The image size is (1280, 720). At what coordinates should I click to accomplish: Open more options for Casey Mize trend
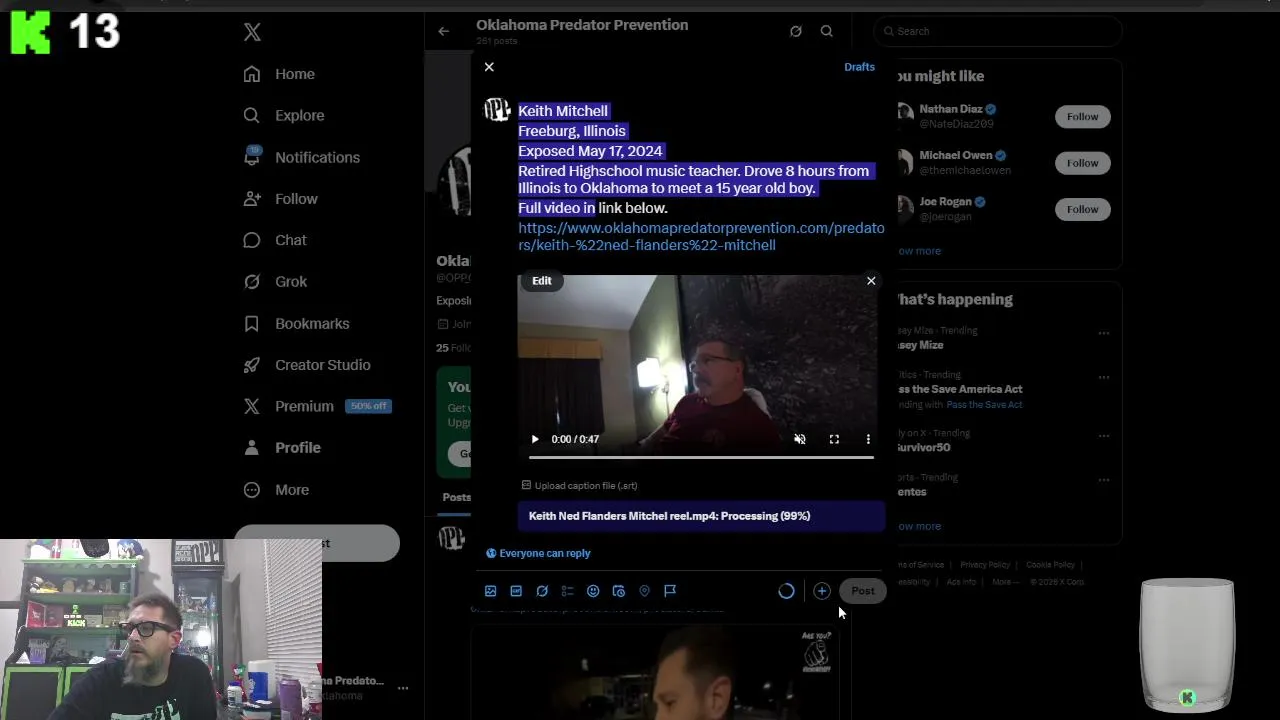tap(1104, 333)
